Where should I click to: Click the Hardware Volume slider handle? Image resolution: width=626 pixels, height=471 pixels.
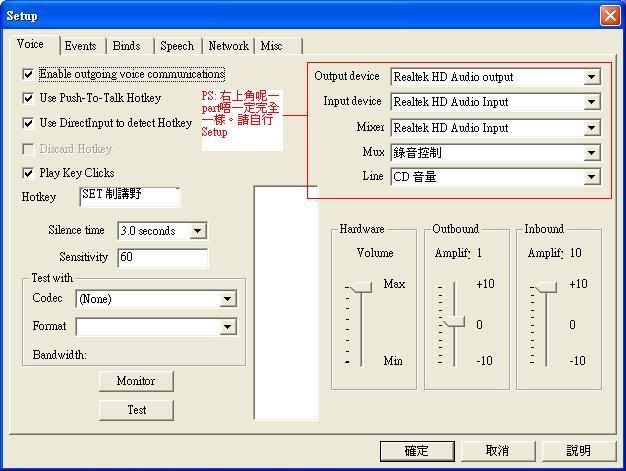tap(360, 288)
